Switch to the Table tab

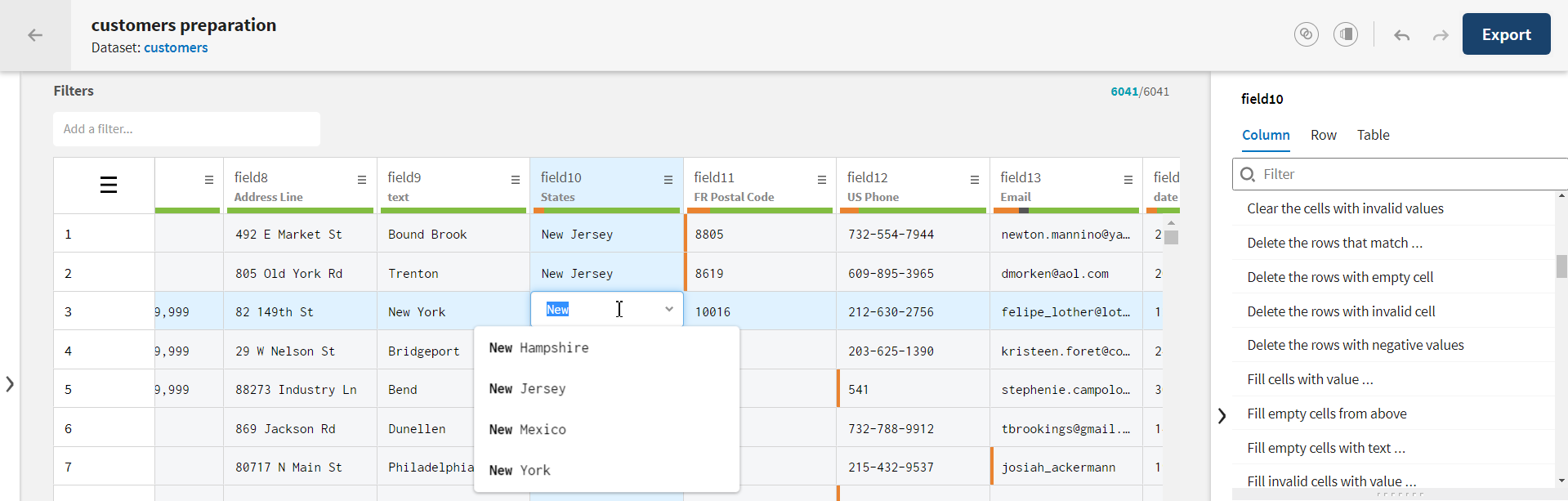[1373, 135]
